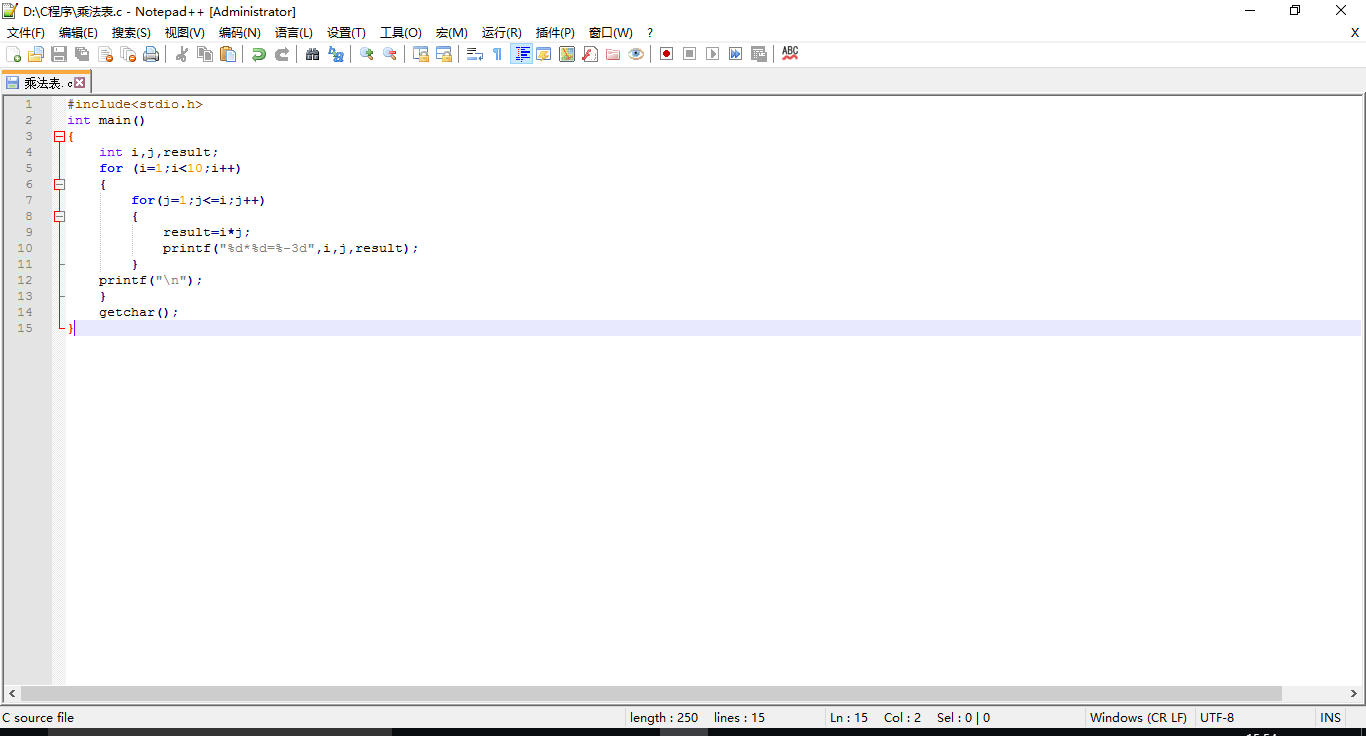Viewport: 1366px width, 736px height.
Task: Create a new file with the New icon
Action: [x=14, y=53]
